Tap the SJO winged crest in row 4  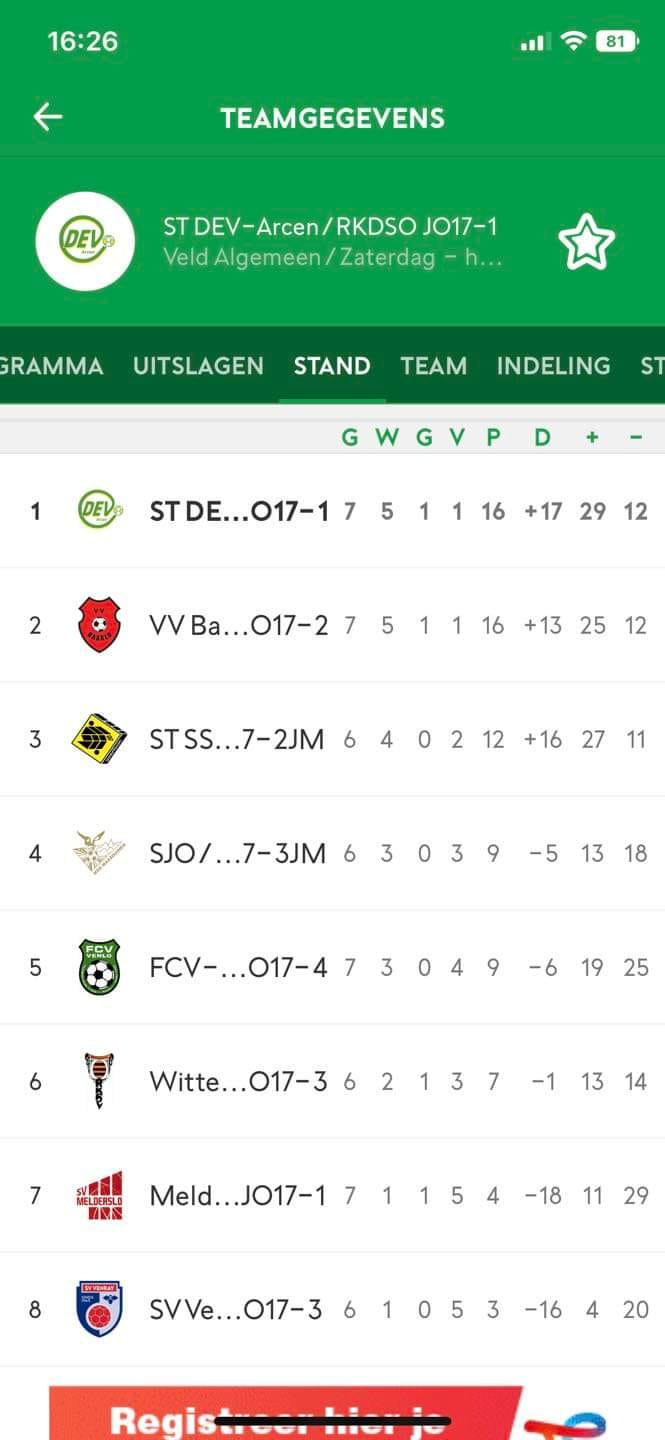[99, 853]
